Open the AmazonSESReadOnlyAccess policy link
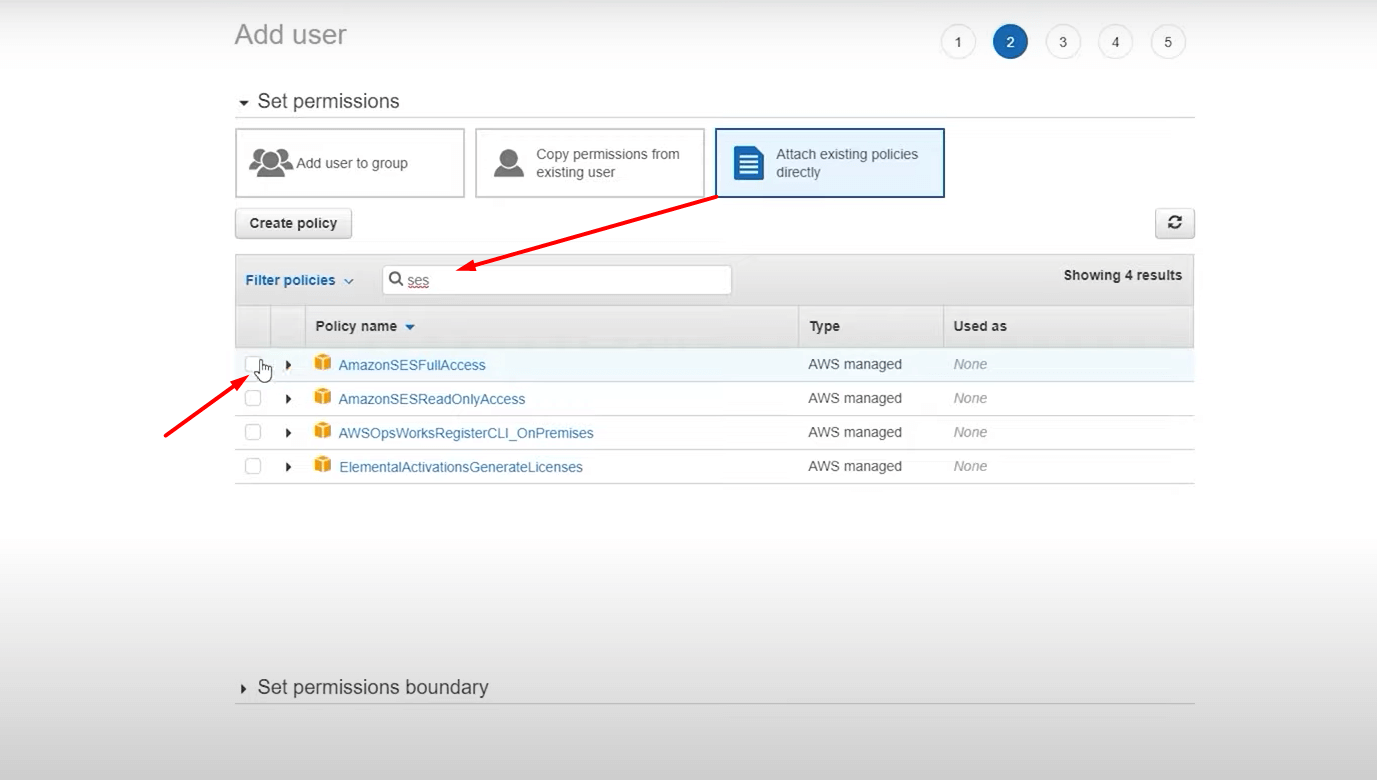Screen dimensions: 1377x780 (432, 399)
